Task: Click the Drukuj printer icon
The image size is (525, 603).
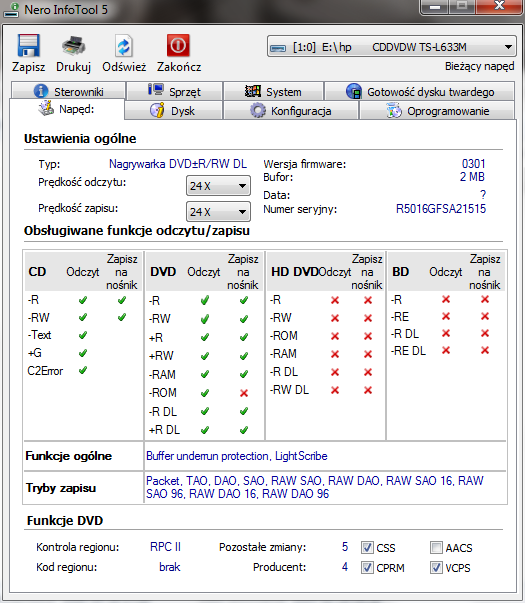Action: click(73, 46)
